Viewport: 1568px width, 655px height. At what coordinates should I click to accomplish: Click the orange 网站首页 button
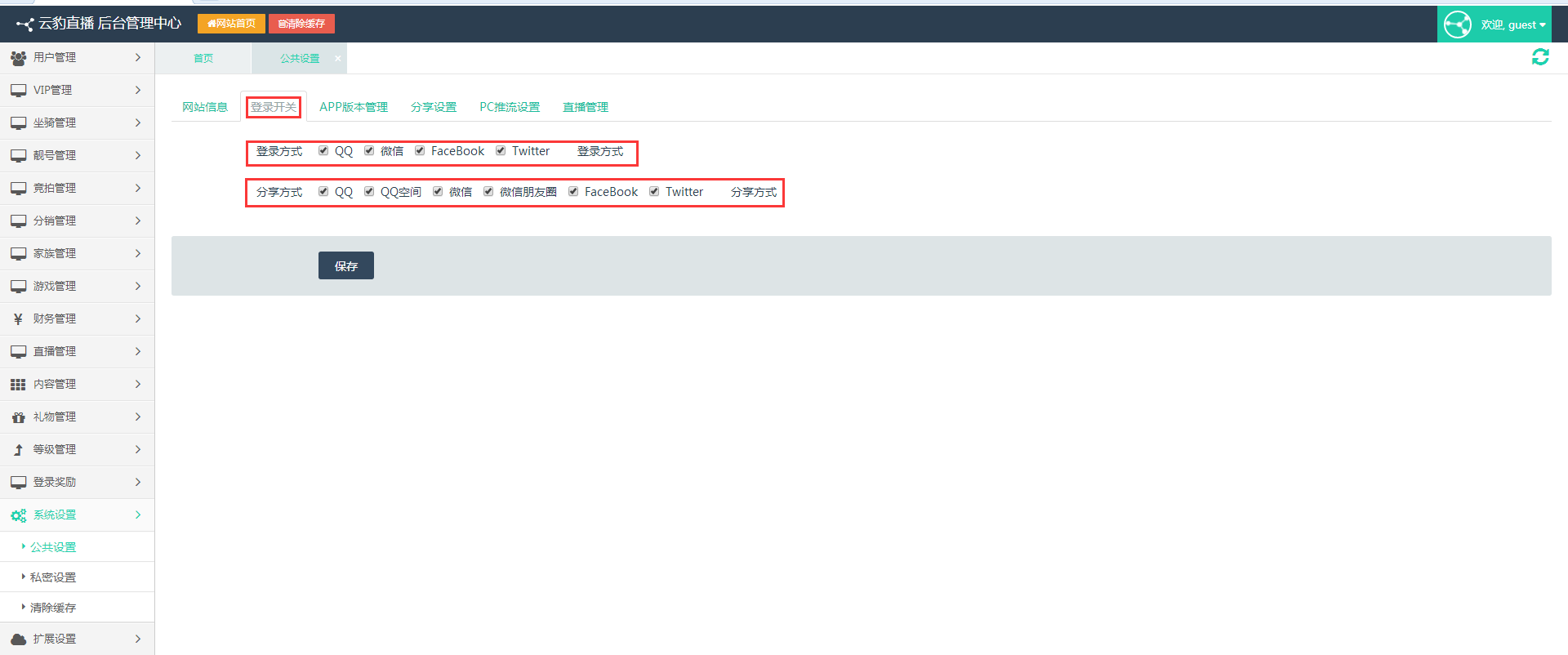[x=231, y=24]
